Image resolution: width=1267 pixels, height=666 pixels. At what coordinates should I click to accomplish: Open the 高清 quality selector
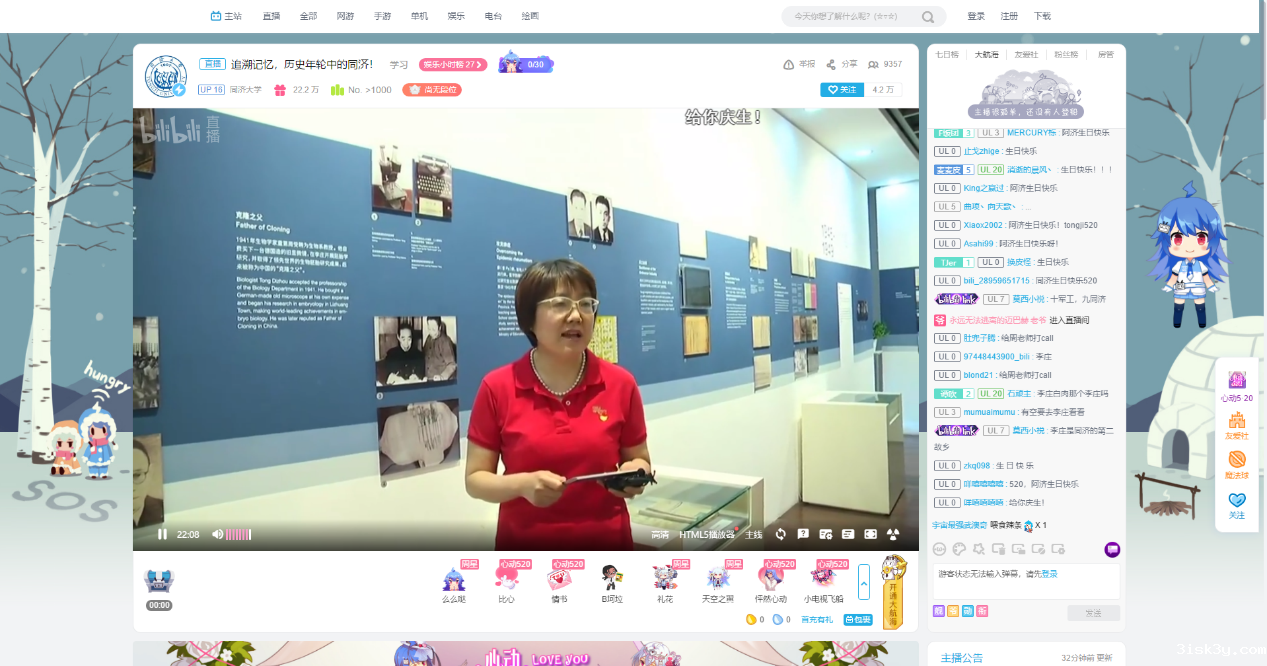click(660, 535)
